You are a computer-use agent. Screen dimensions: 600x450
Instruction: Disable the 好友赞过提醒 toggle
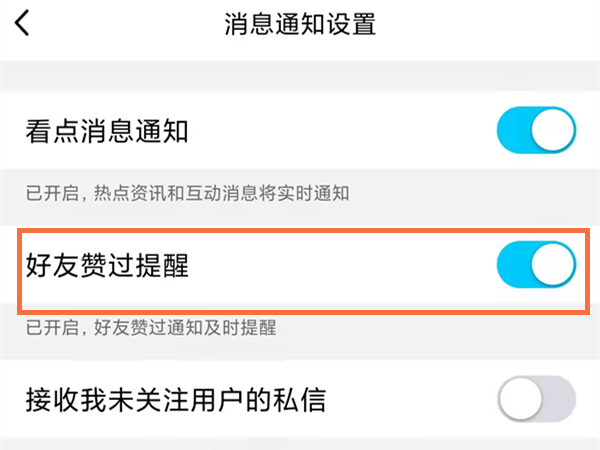pyautogui.click(x=536, y=265)
